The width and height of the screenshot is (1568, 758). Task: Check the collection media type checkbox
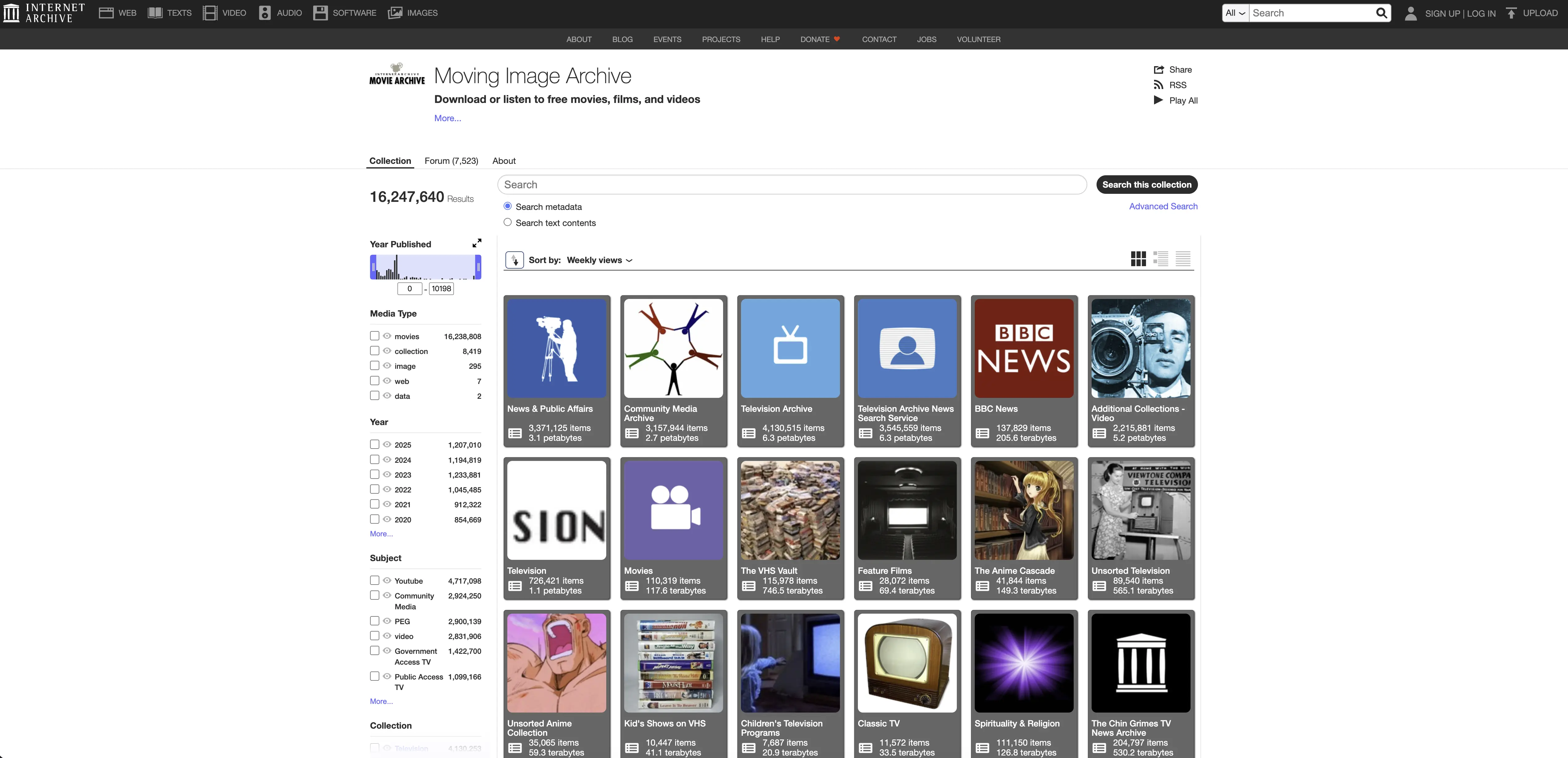375,351
